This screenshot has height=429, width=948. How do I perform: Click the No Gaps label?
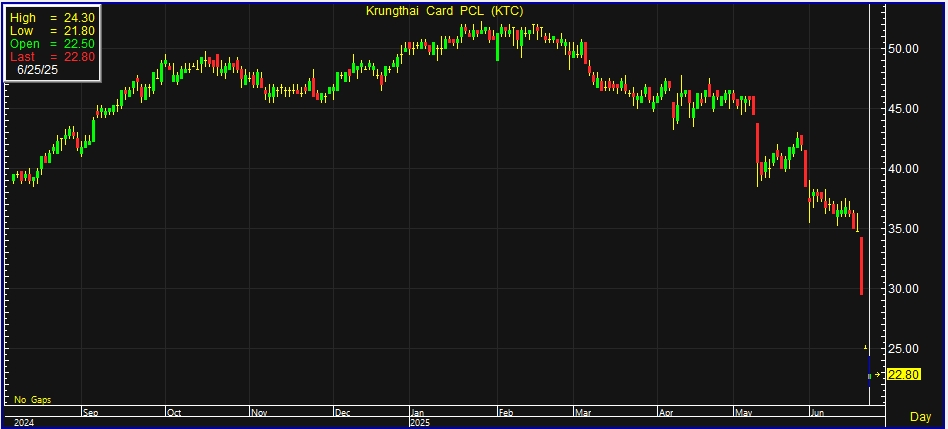tap(33, 400)
